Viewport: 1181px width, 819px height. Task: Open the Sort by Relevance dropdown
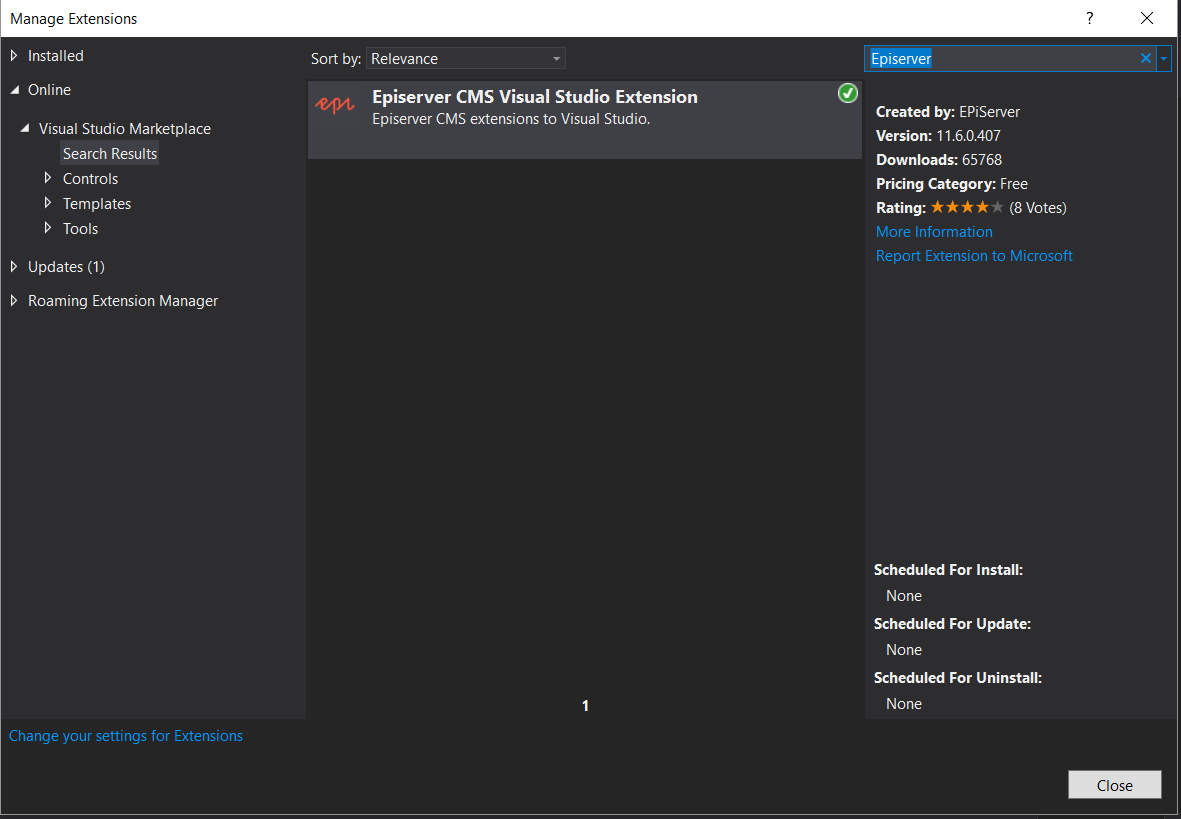click(465, 59)
